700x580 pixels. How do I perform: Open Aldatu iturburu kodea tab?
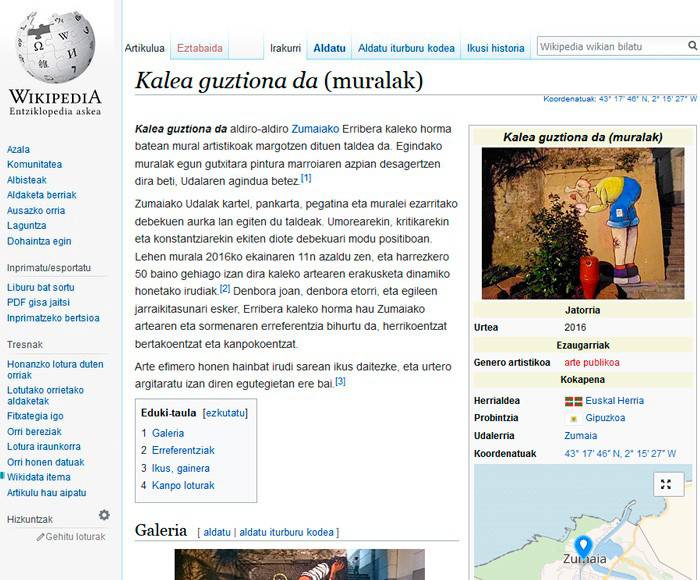[406, 48]
